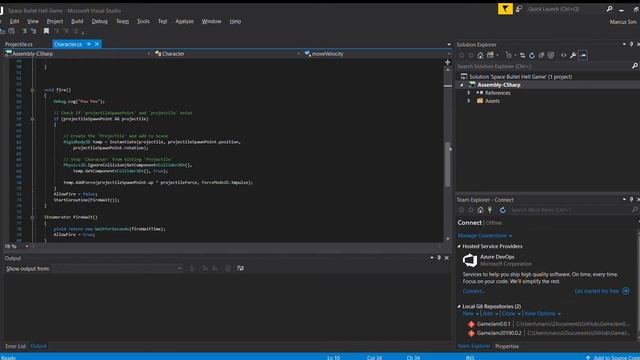Collapse the Assembly-CSharp project node
Viewport: 640px width, 360px height.
[x=462, y=85]
